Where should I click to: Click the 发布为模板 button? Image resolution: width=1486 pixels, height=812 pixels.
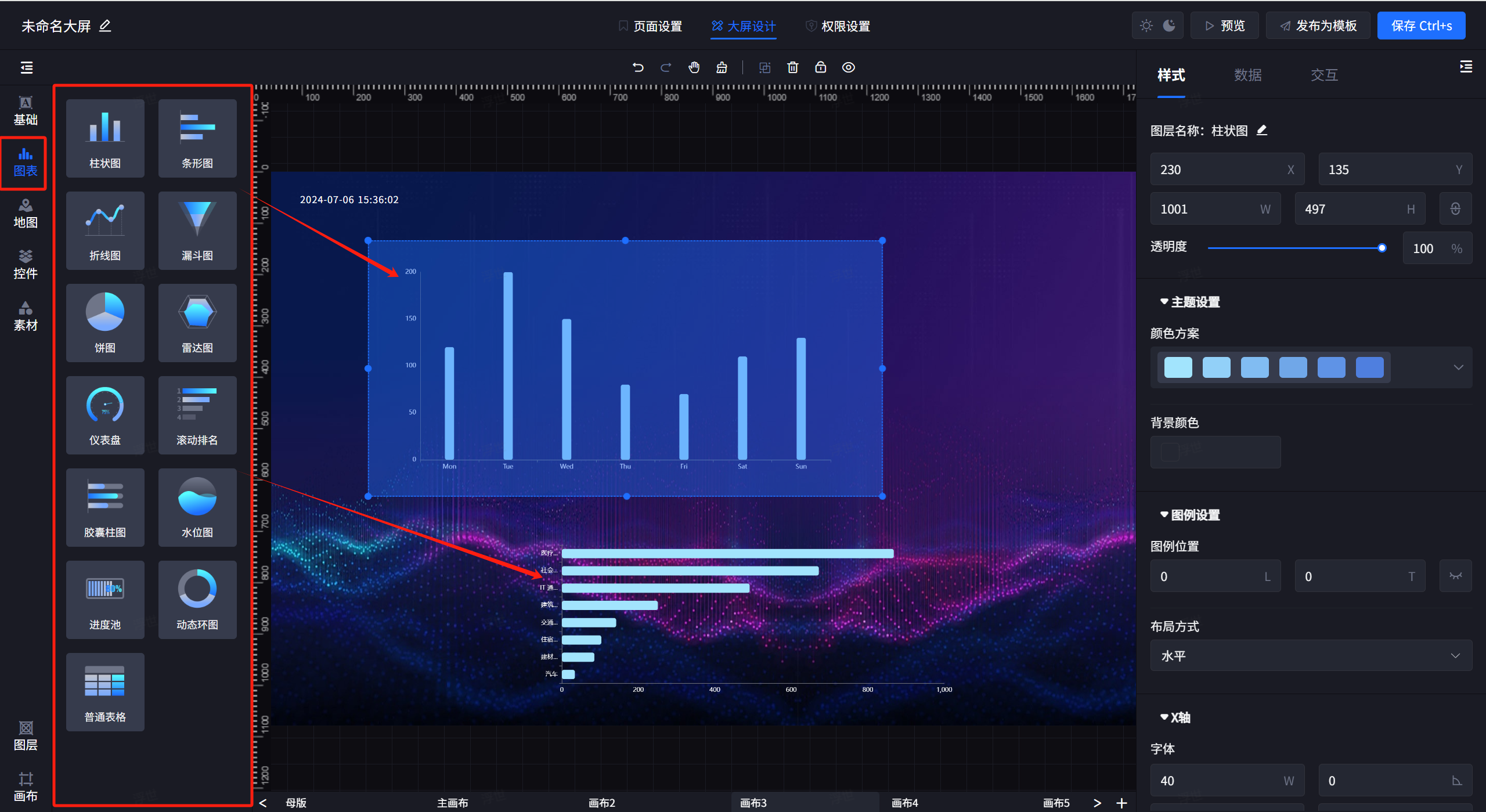[1318, 26]
